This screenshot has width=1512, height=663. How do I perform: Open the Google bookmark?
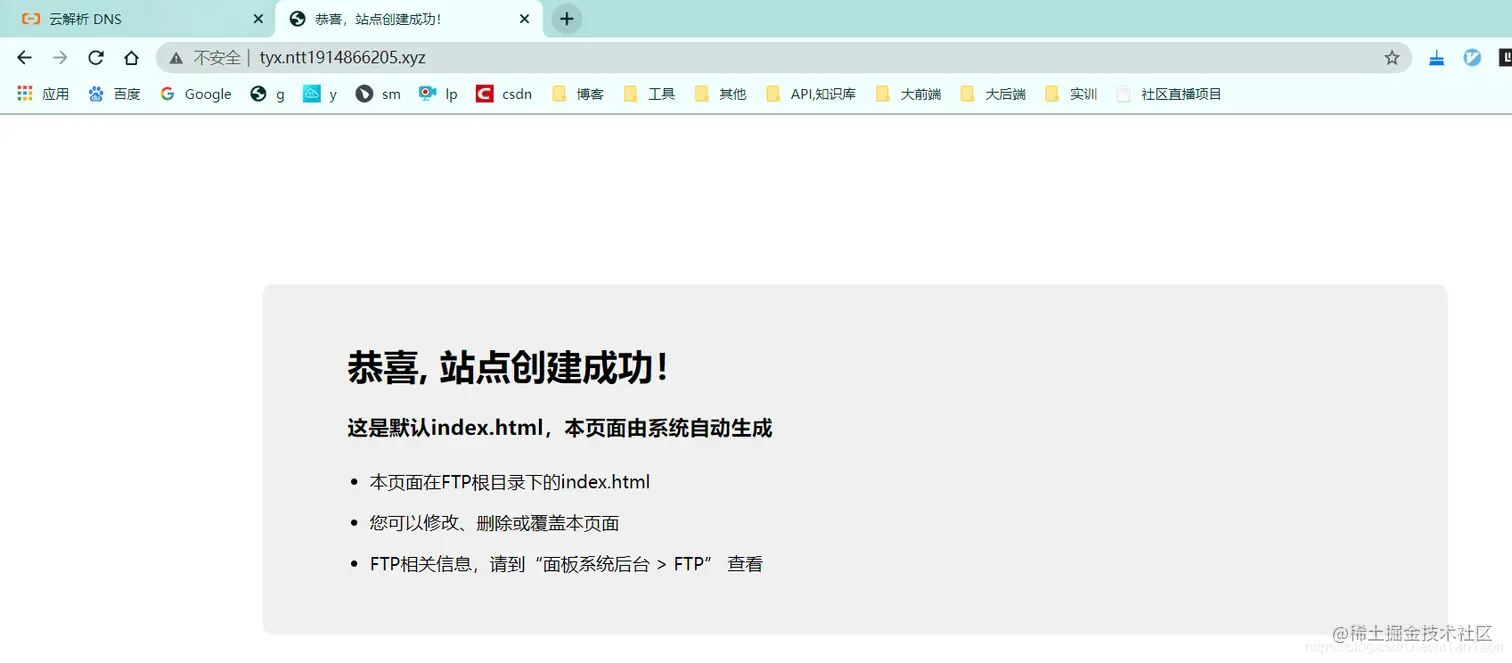(x=196, y=94)
